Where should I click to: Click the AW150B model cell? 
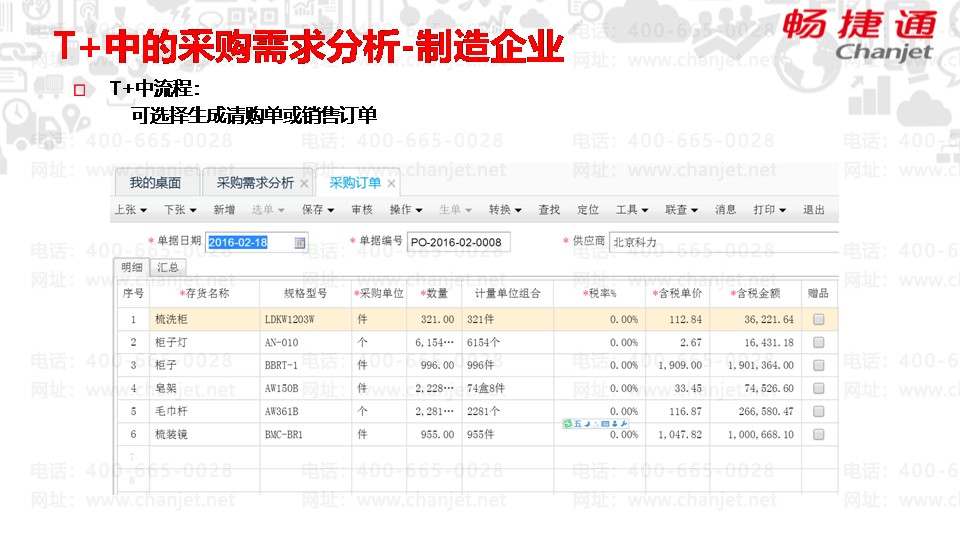pyautogui.click(x=306, y=388)
